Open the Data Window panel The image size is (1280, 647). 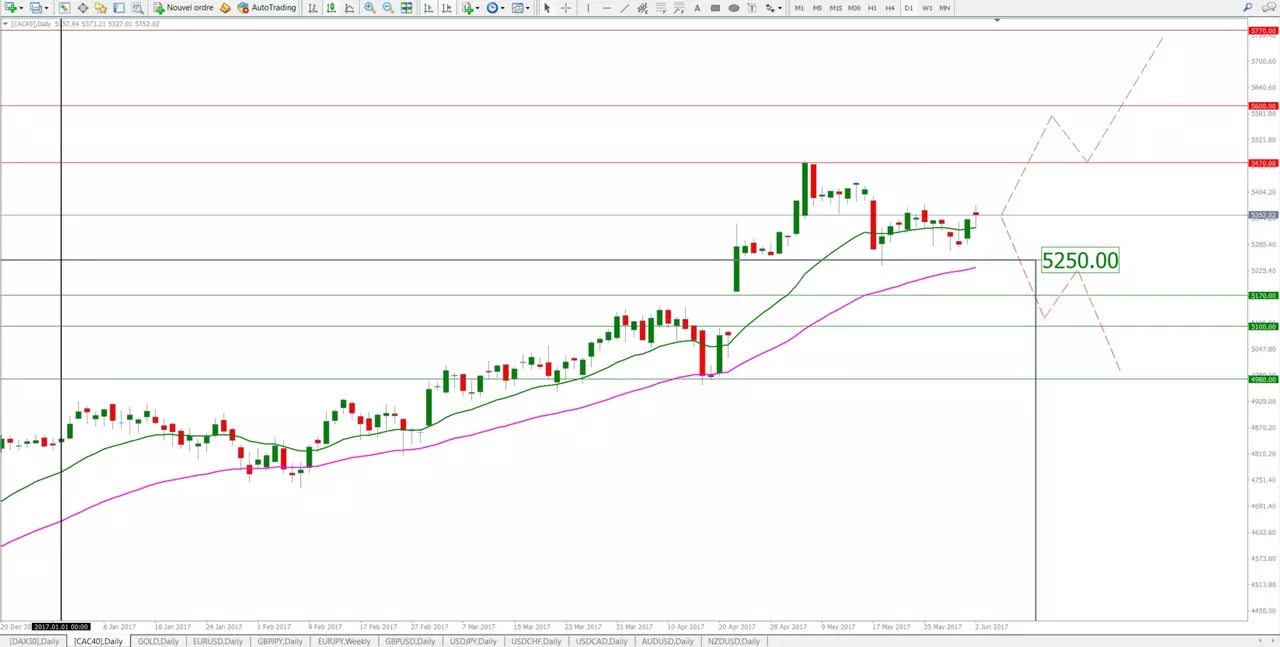(83, 8)
